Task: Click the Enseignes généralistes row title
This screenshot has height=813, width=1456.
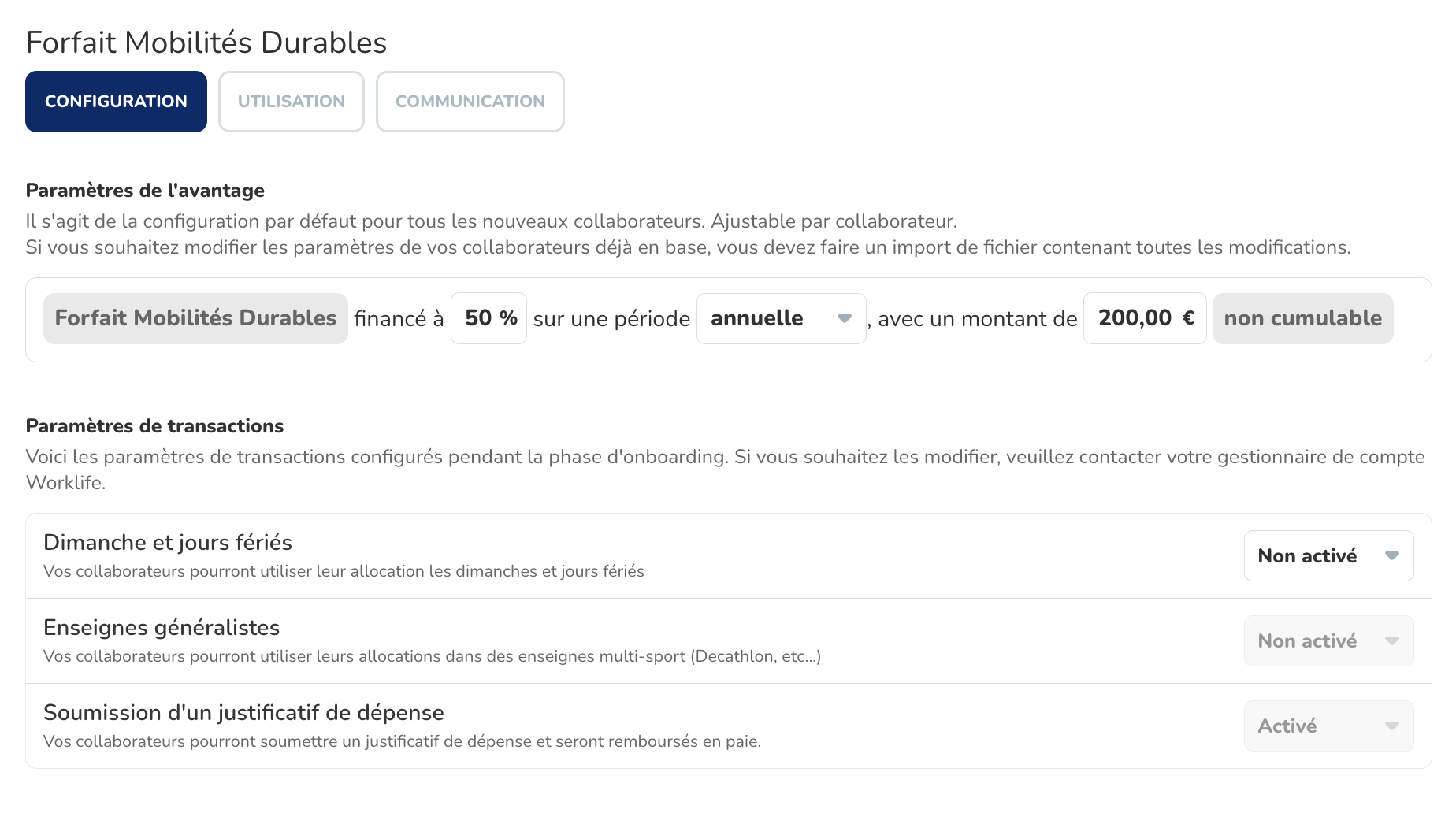Action: [x=162, y=628]
